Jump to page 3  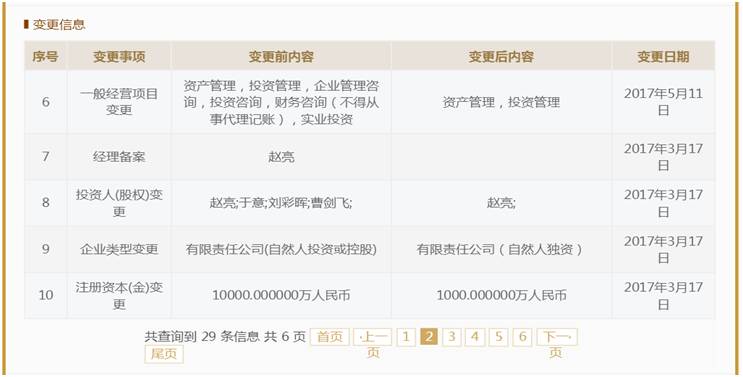coord(452,337)
